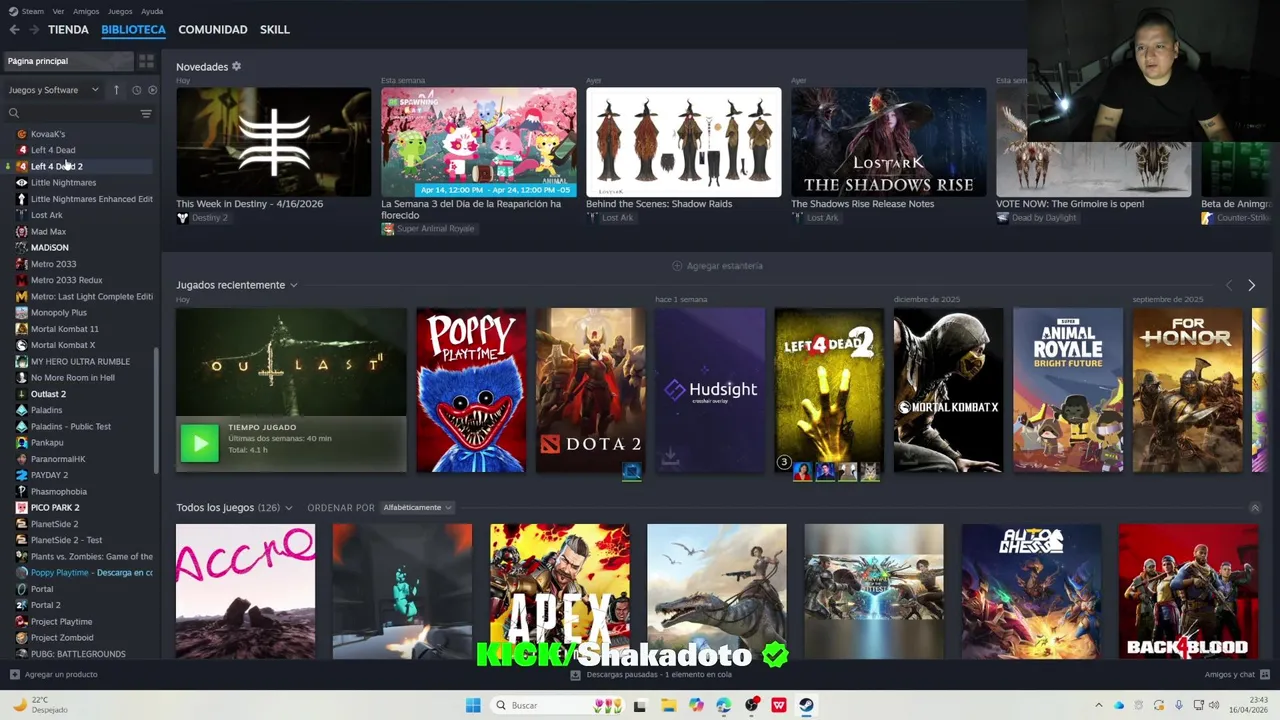Open the SKILL profile tab

coord(275,30)
